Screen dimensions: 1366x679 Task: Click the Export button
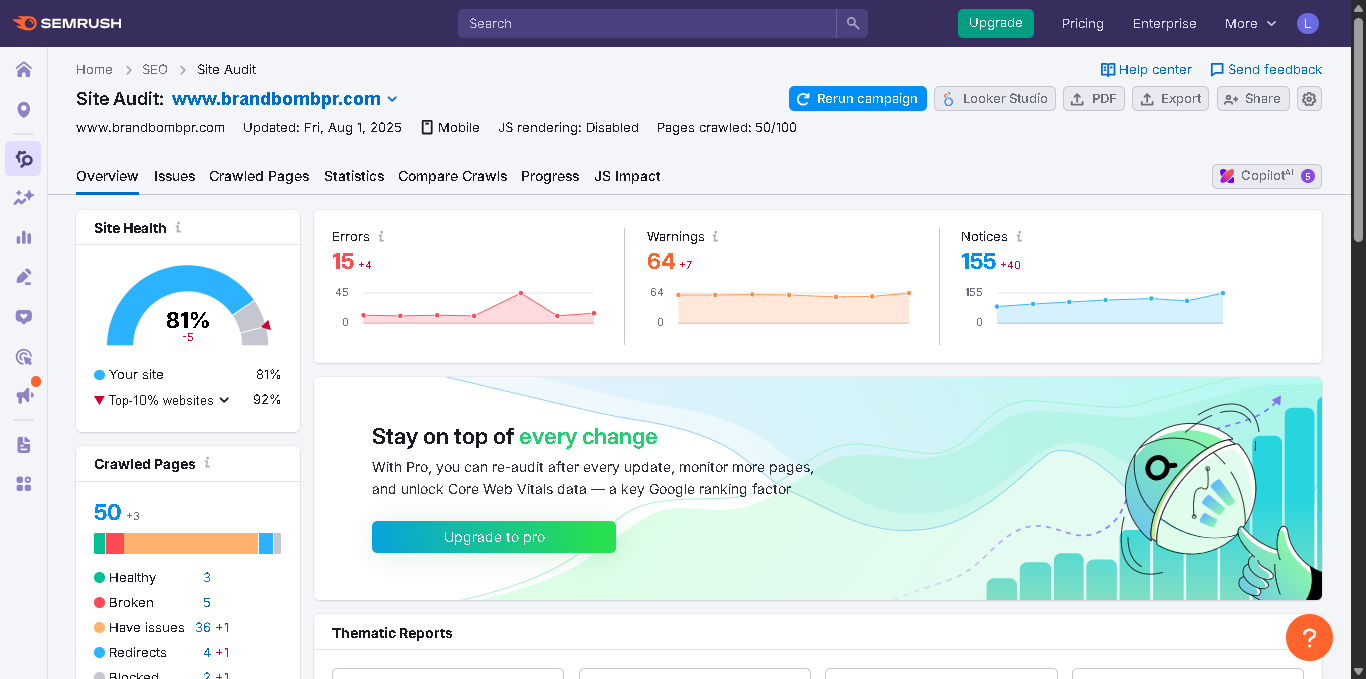(1171, 99)
